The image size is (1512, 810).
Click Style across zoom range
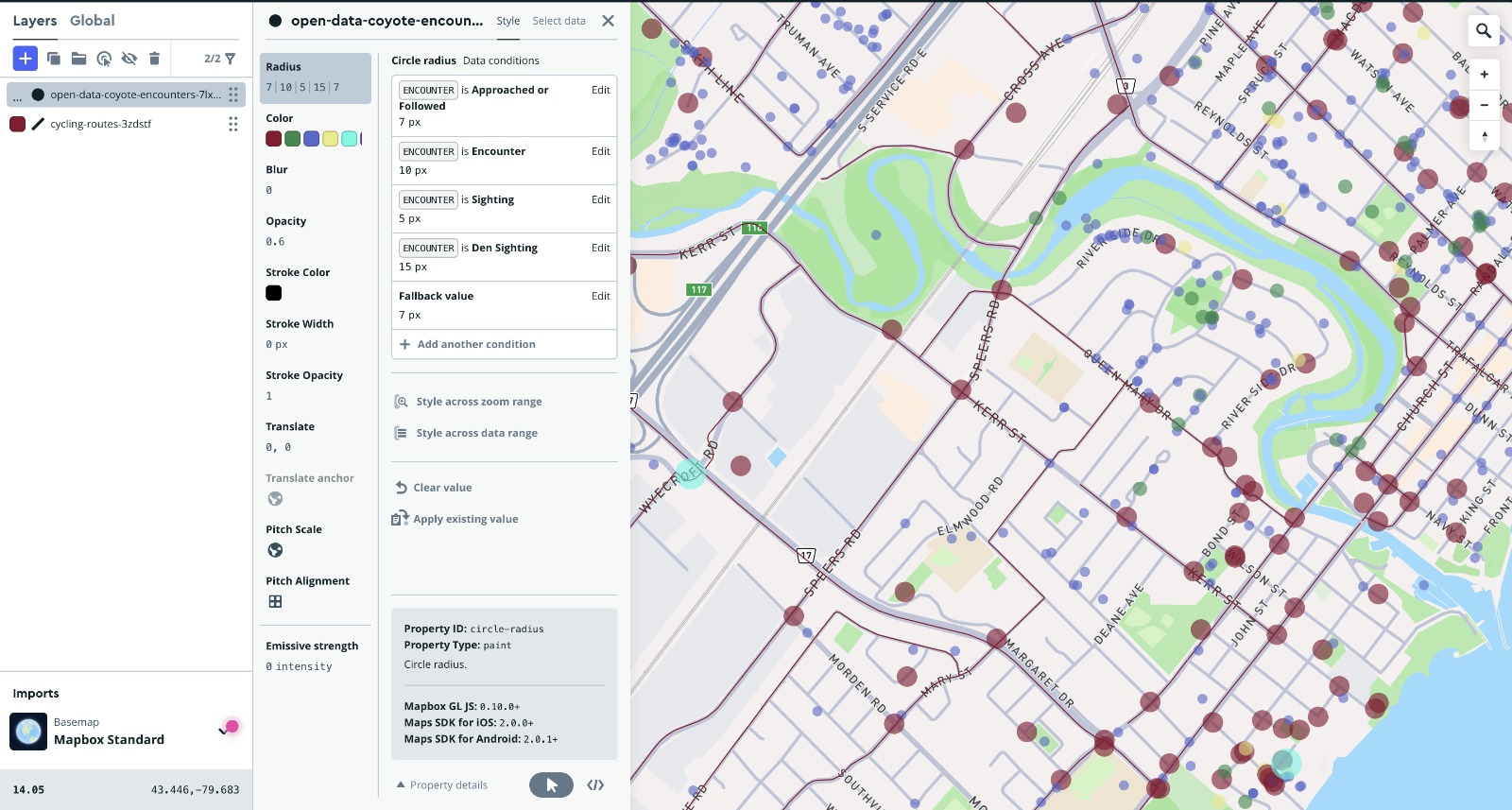pos(478,402)
